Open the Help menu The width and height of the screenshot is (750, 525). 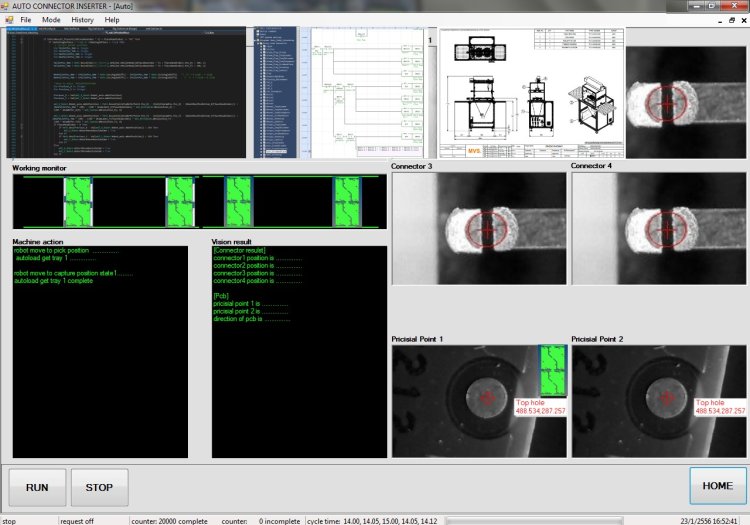click(112, 20)
